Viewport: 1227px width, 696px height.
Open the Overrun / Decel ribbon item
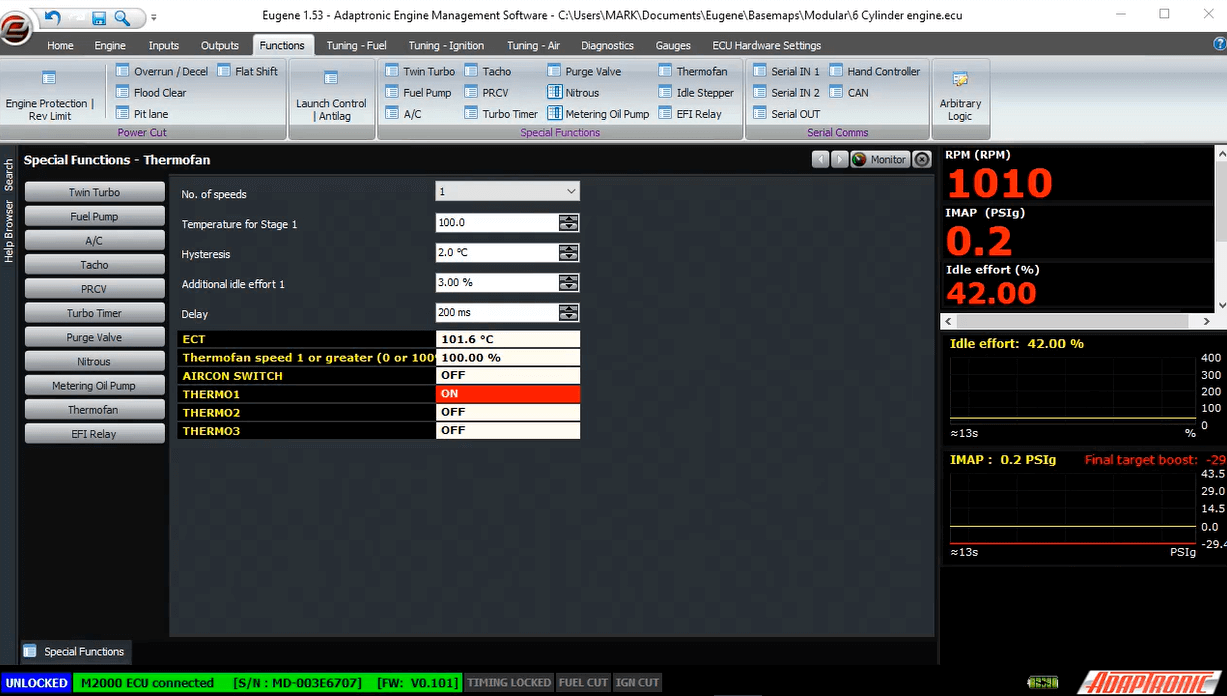click(161, 71)
